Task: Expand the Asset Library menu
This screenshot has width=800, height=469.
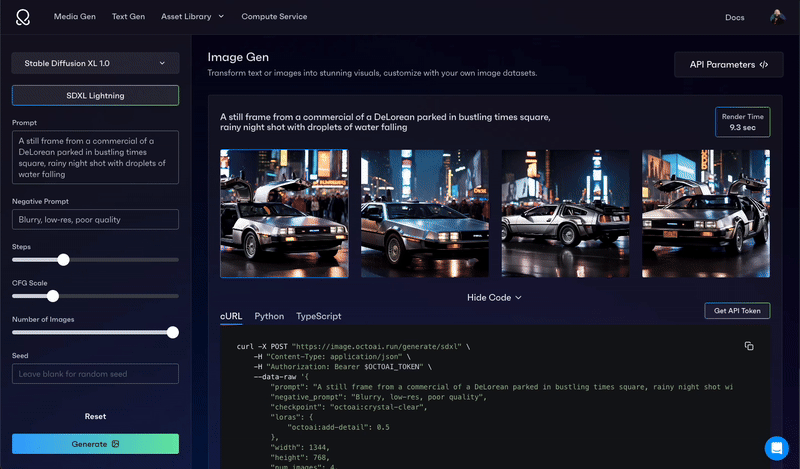Action: (192, 17)
